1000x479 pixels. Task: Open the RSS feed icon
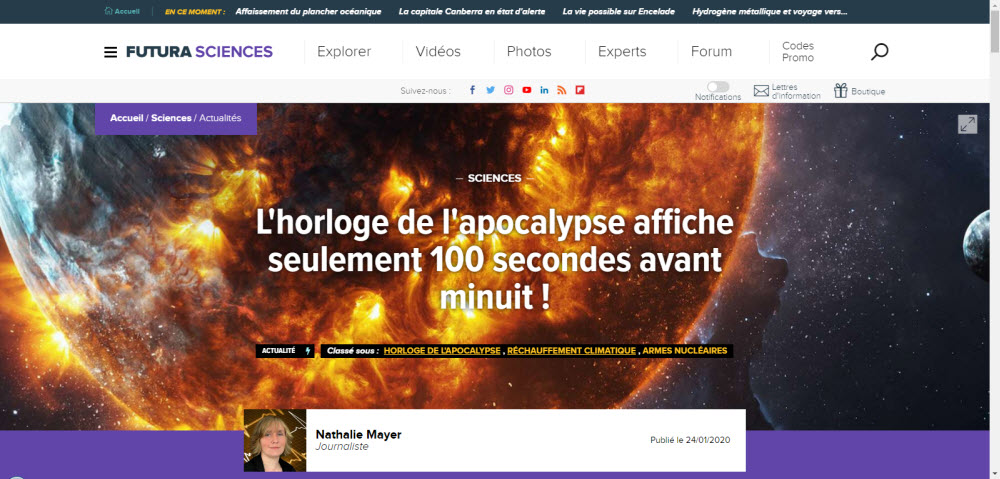coord(562,90)
